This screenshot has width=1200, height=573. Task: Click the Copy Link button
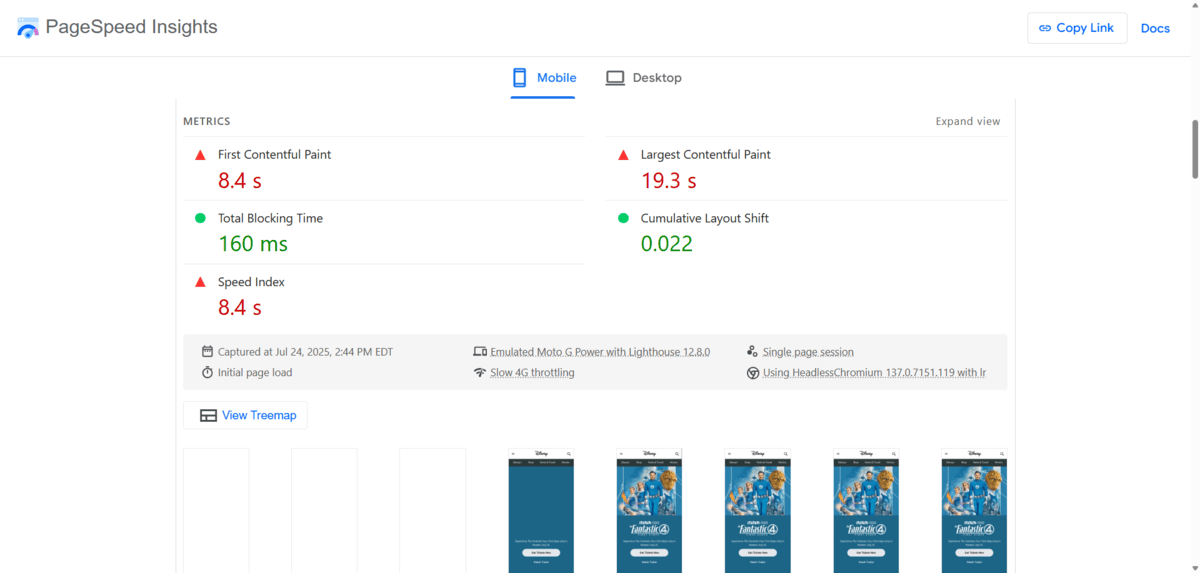pos(1077,28)
